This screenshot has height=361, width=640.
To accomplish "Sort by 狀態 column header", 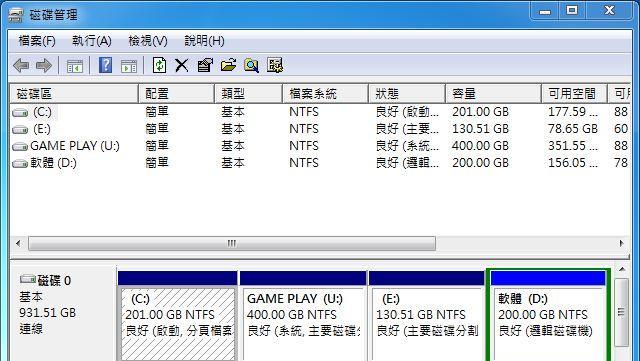I will point(407,94).
